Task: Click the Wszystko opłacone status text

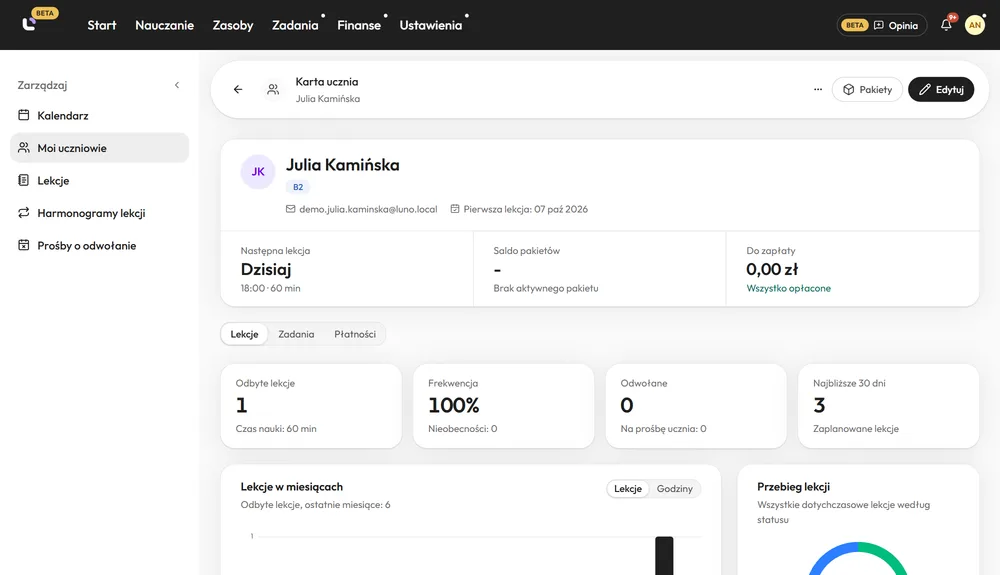Action: (788, 288)
